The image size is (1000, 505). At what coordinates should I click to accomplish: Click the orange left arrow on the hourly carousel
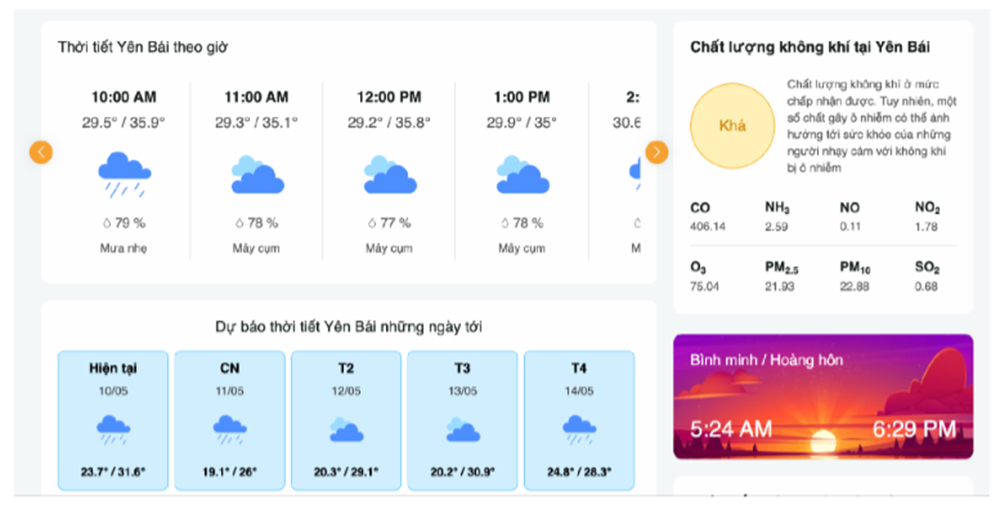tap(41, 152)
